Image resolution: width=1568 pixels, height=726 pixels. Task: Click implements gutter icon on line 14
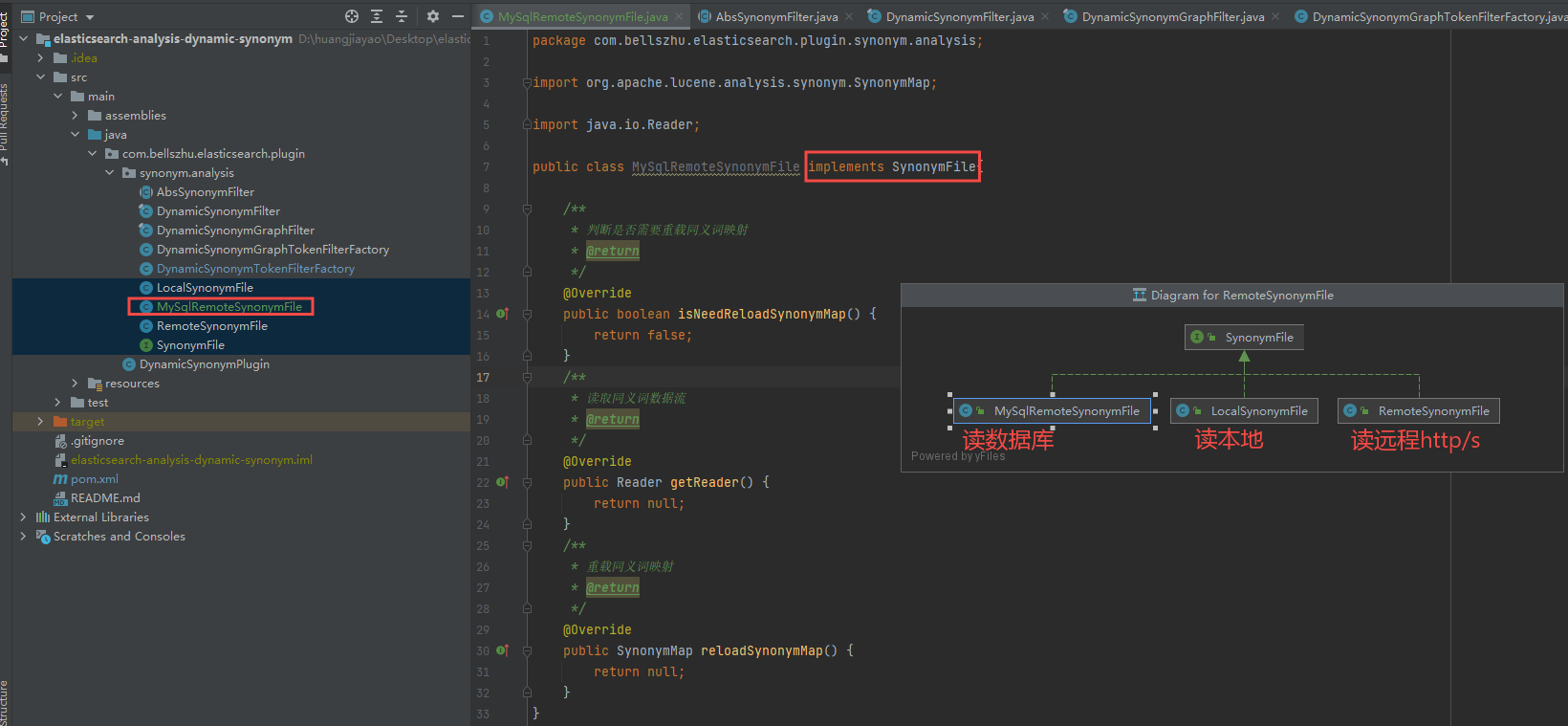[502, 314]
